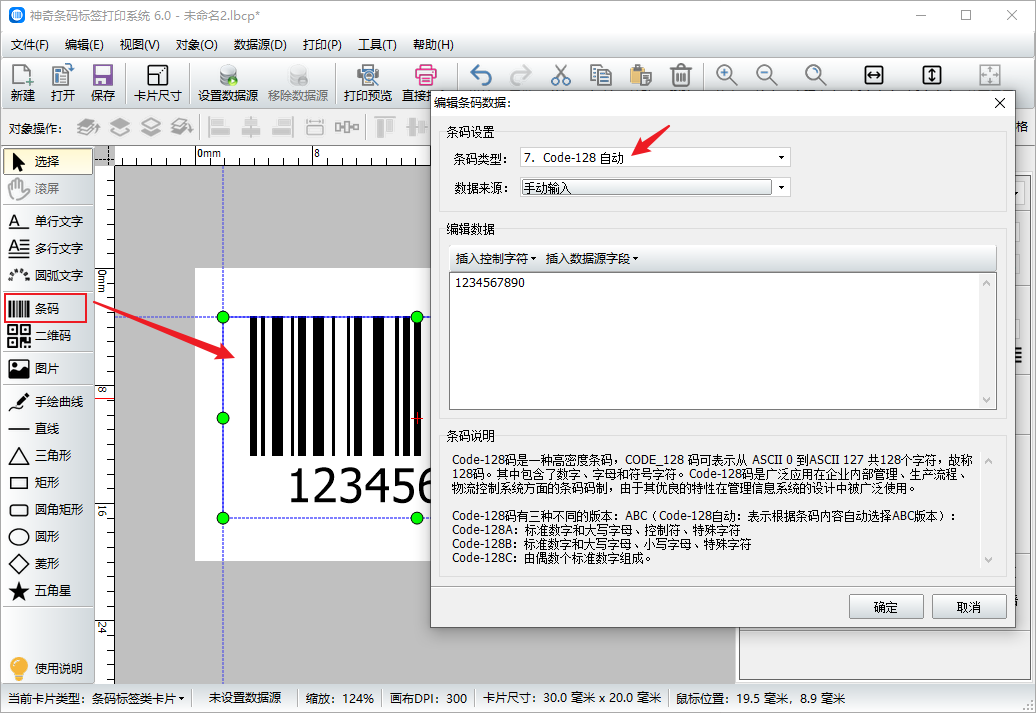The image size is (1036, 713).
Task: Expand the 条码类型 barcode type dropdown
Action: 781,158
